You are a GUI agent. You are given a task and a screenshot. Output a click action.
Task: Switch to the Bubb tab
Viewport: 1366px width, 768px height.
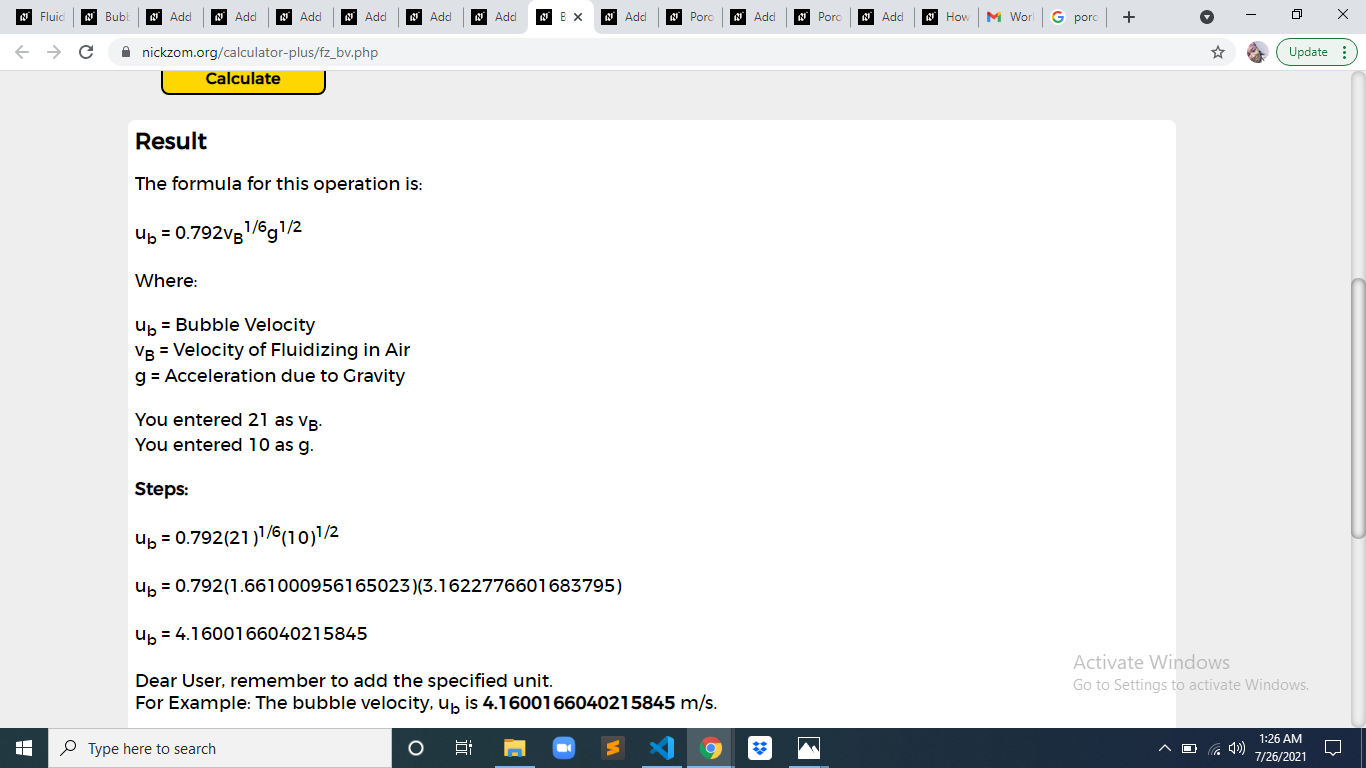pyautogui.click(x=105, y=17)
